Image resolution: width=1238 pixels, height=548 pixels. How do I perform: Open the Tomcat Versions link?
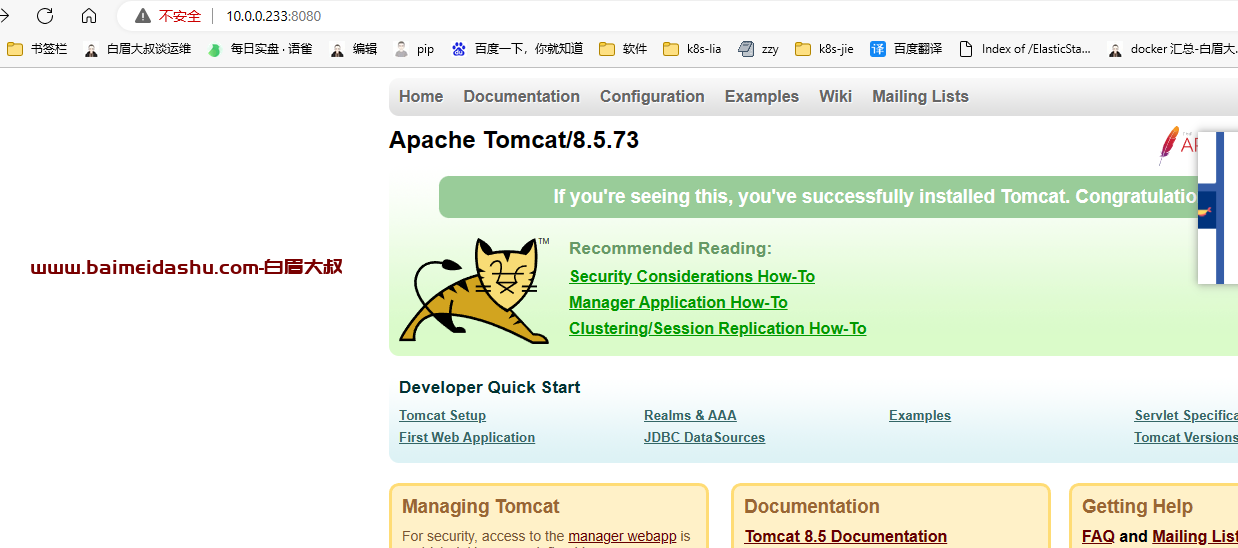1186,437
